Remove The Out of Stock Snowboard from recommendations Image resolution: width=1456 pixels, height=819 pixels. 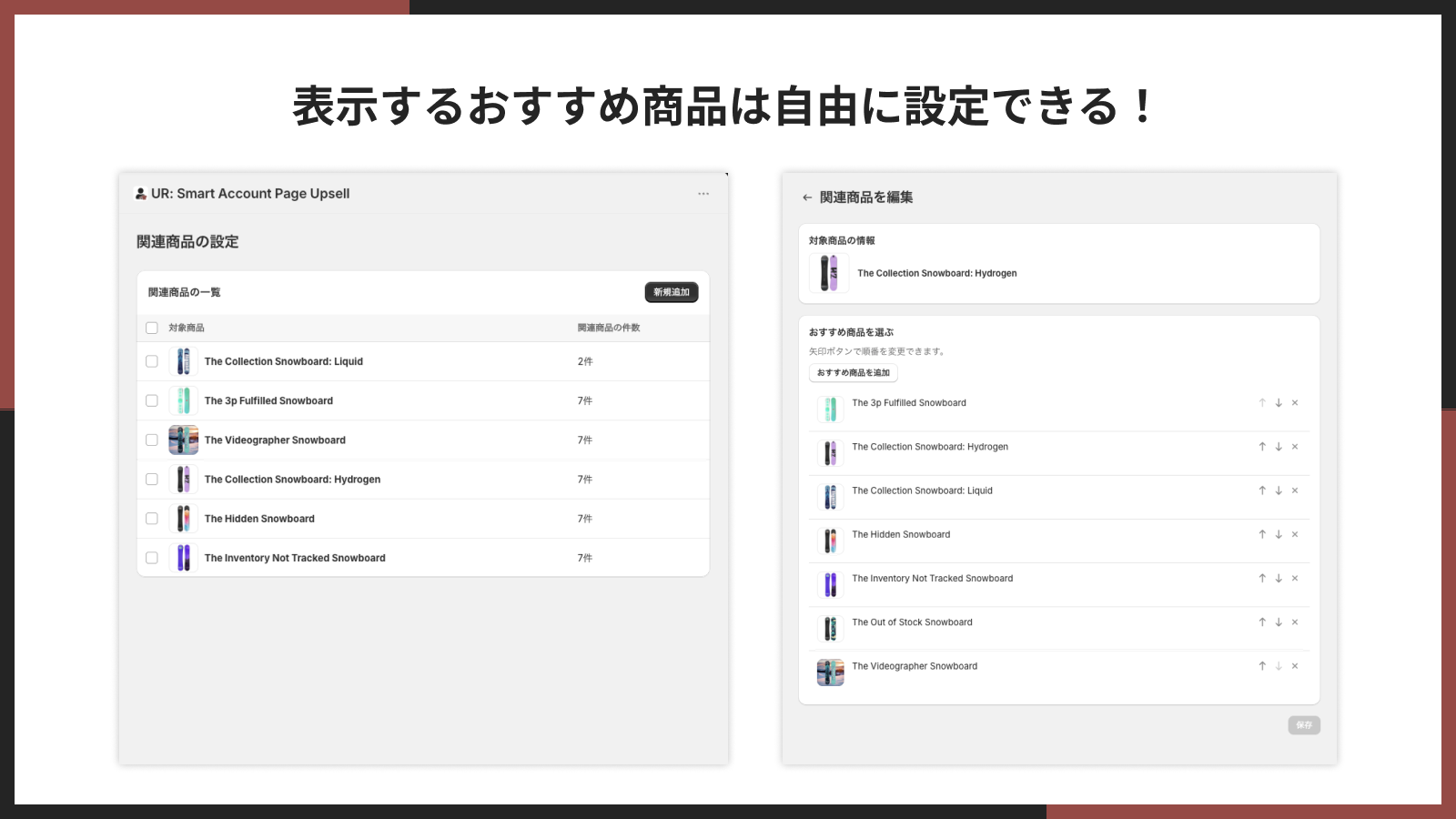coord(1295,622)
